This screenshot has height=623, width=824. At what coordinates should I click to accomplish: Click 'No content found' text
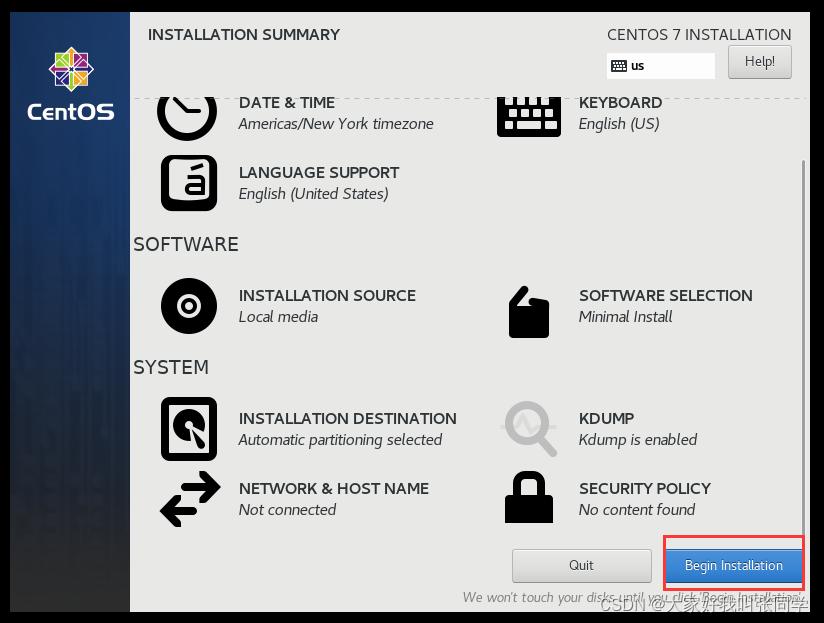pyautogui.click(x=637, y=510)
